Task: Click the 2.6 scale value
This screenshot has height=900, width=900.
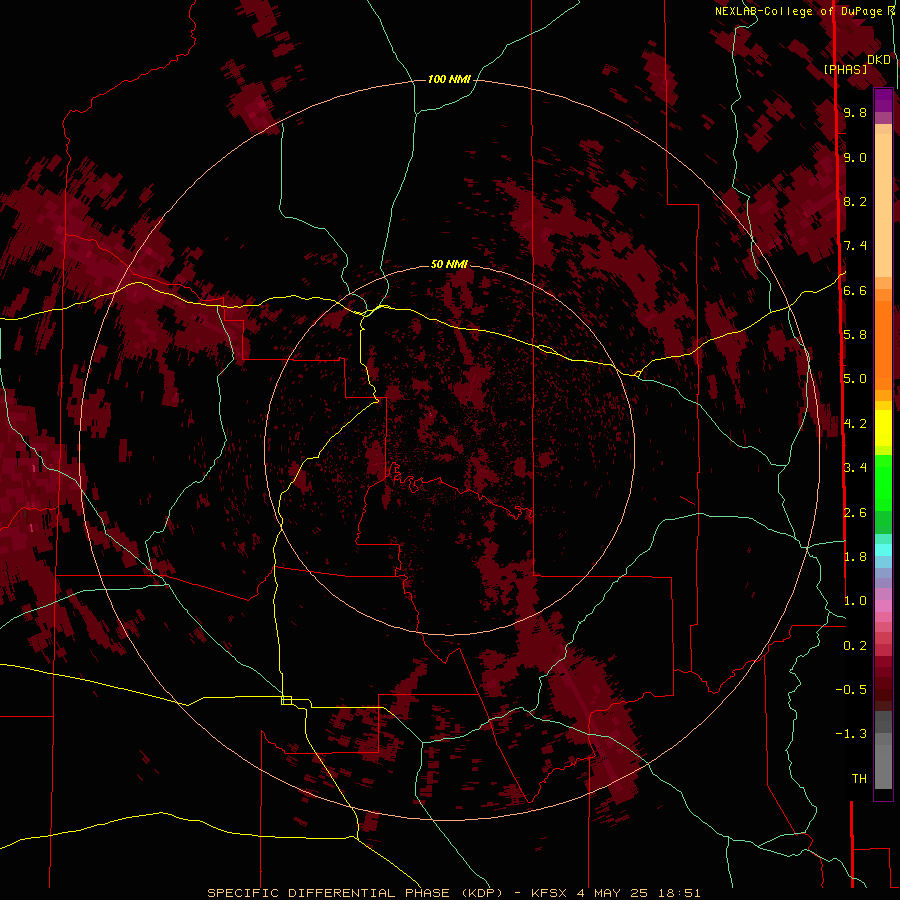Action: [855, 513]
